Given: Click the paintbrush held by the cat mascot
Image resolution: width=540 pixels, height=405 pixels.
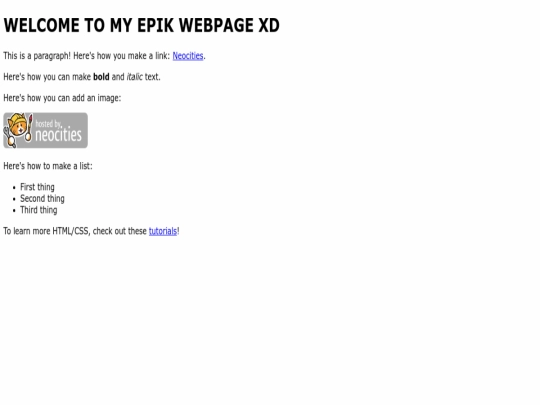Looking at the screenshot, I should point(29,128).
